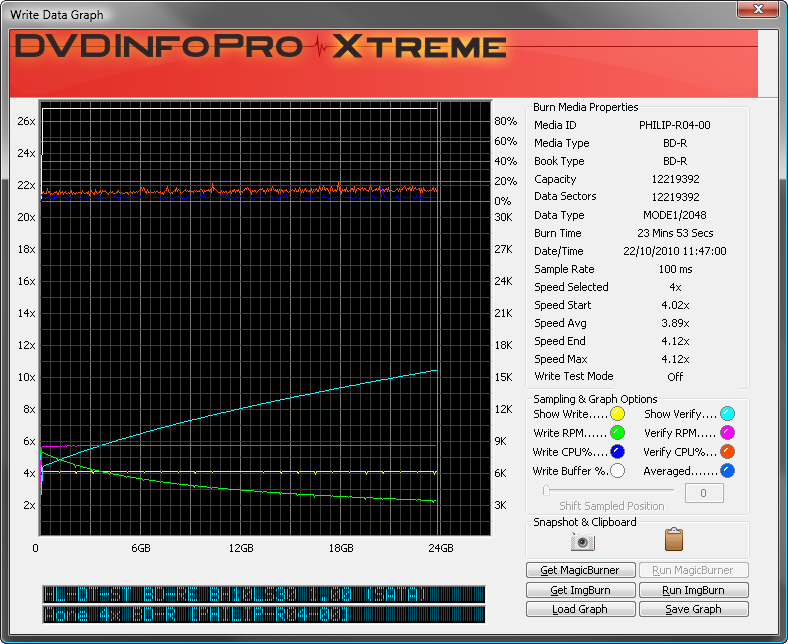Click the snapshot camera icon
Image resolution: width=788 pixels, height=644 pixels.
click(582, 541)
